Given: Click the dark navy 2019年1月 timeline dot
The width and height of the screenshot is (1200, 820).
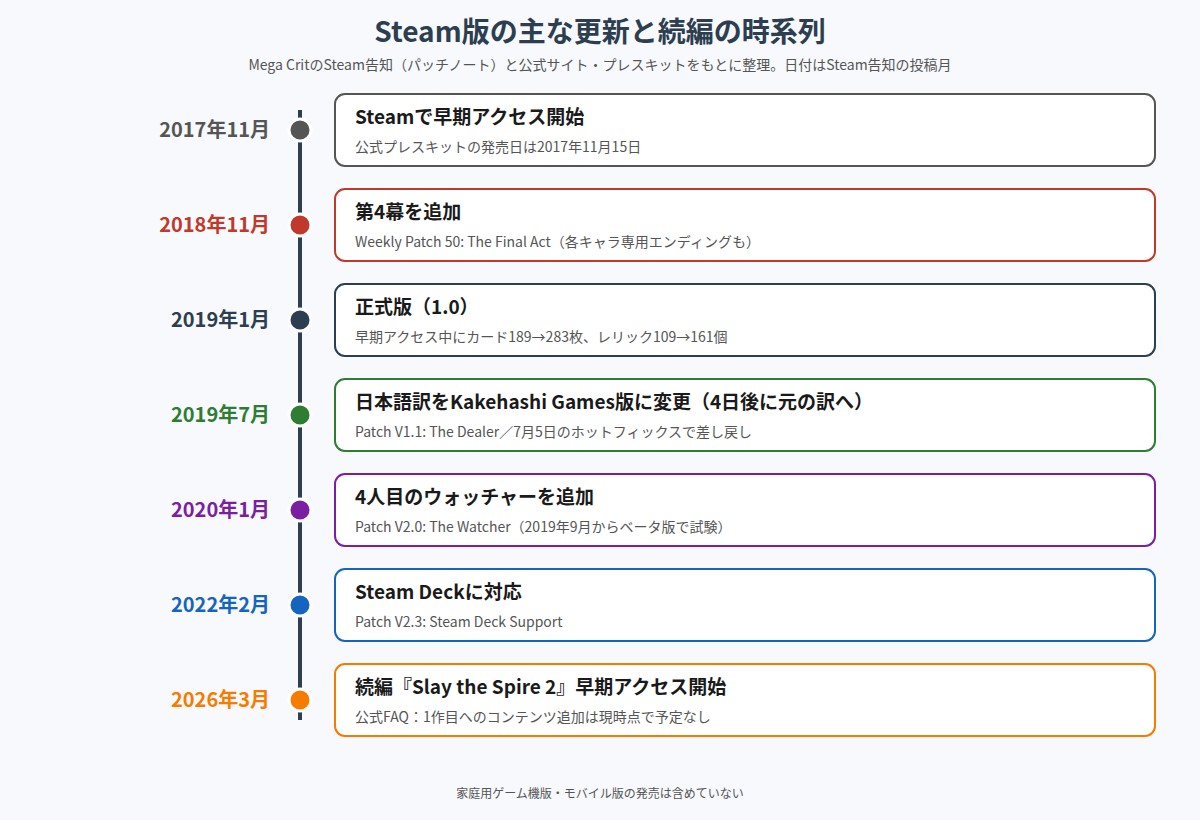Looking at the screenshot, I should point(300,320).
